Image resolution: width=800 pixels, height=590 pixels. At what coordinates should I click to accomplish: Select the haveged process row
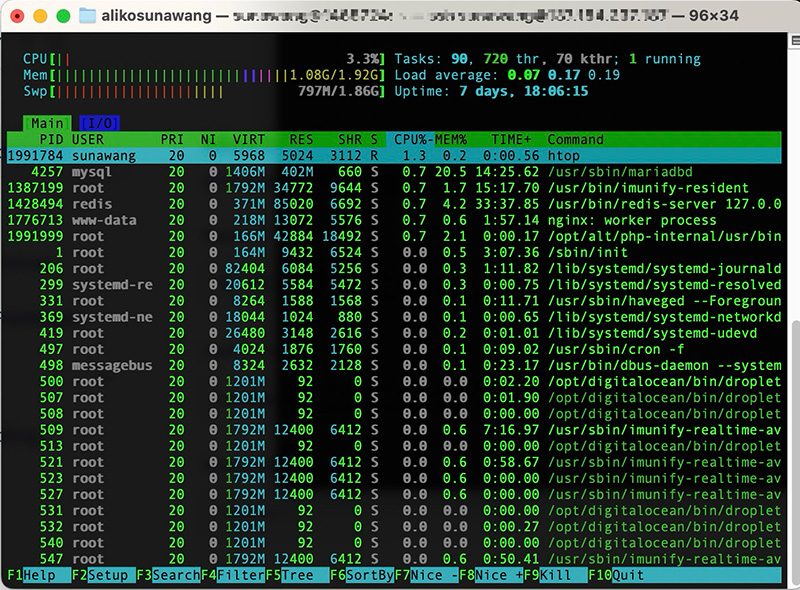(394, 301)
